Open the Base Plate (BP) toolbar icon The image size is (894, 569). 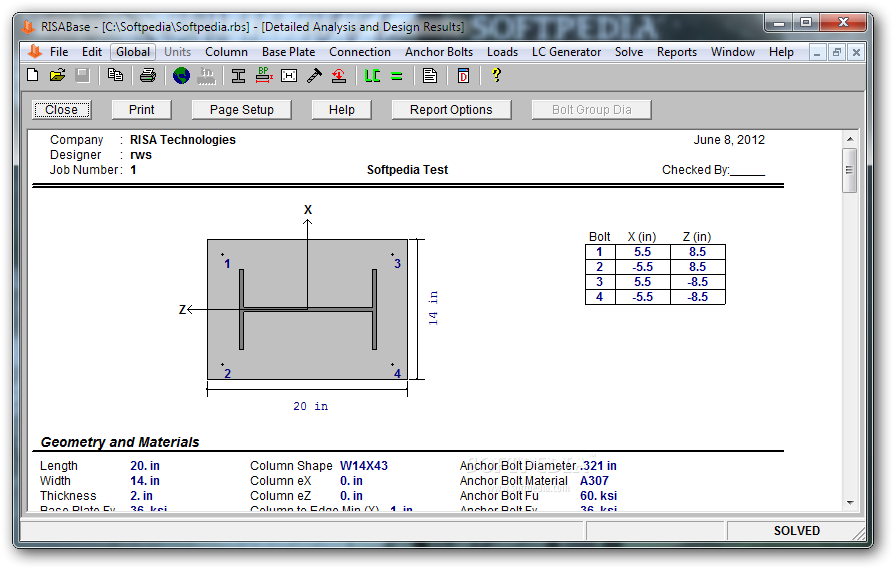263,75
